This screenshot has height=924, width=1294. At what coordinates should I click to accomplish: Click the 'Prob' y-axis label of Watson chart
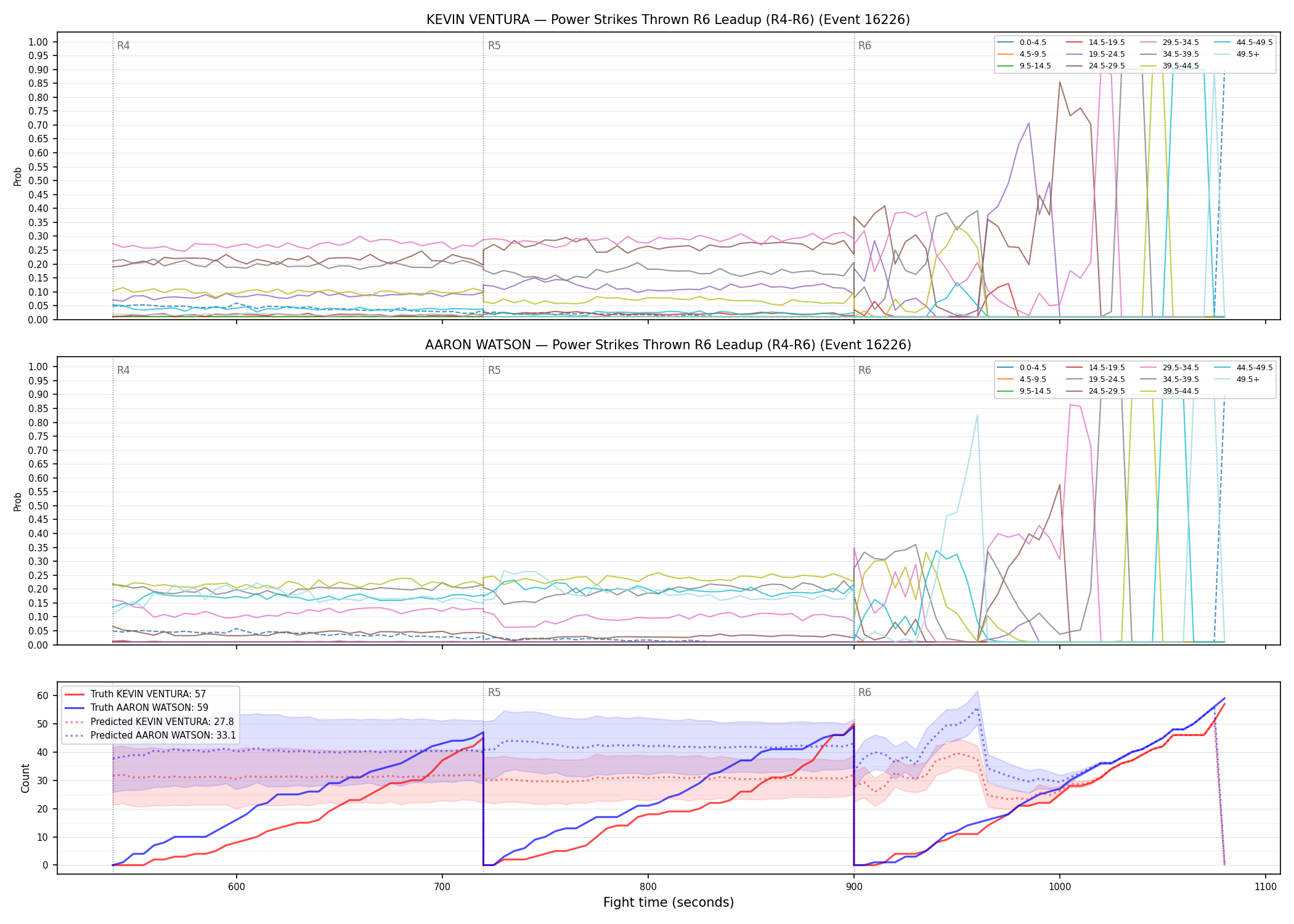[x=18, y=501]
